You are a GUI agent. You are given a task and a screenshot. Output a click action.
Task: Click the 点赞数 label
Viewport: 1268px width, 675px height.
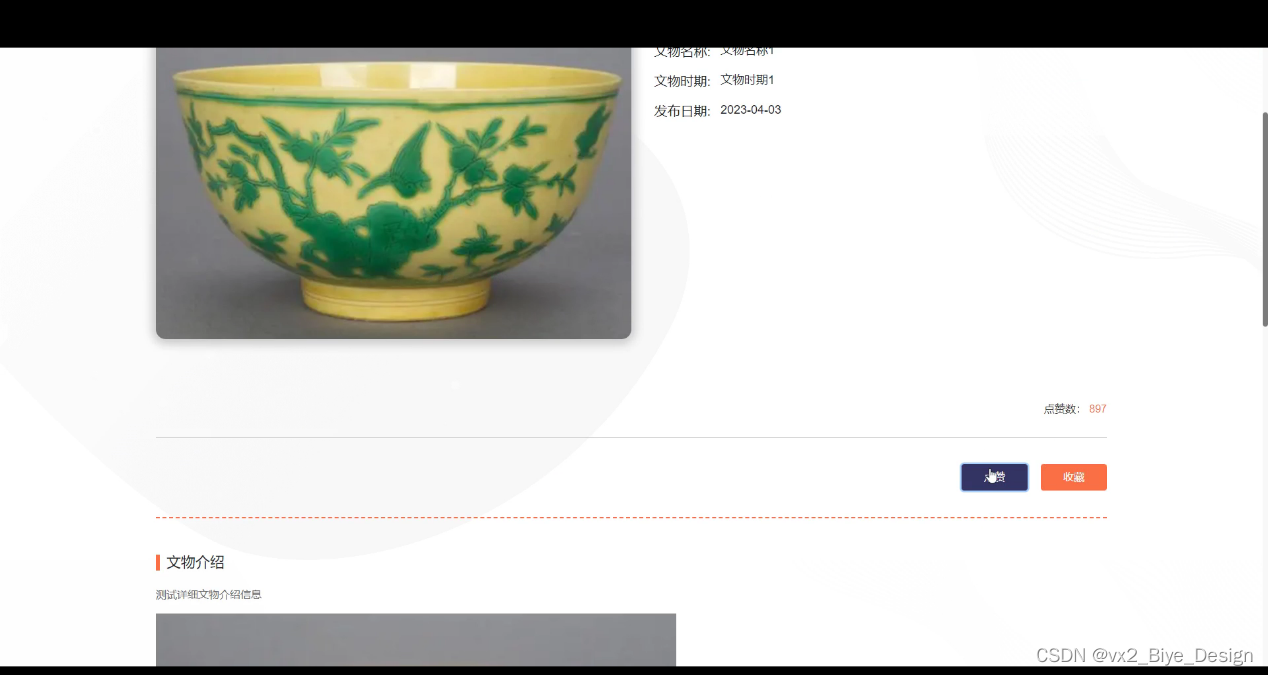(x=1061, y=409)
